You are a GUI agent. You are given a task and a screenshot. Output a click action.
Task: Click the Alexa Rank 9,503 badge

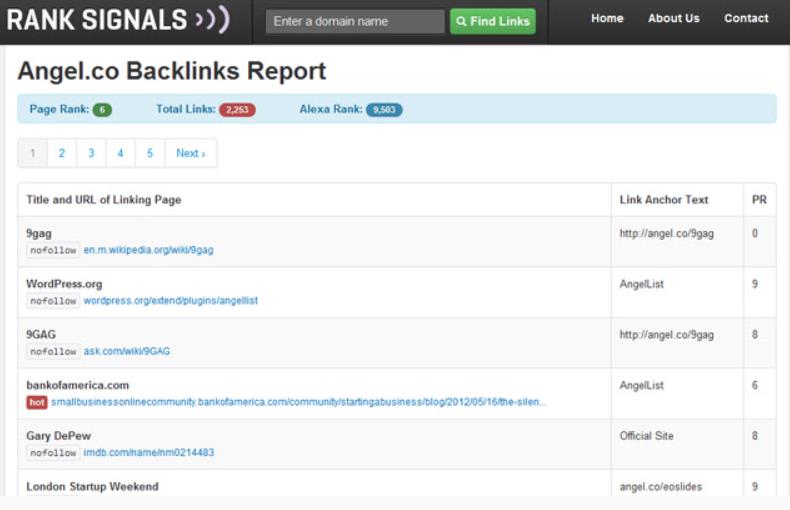point(384,110)
